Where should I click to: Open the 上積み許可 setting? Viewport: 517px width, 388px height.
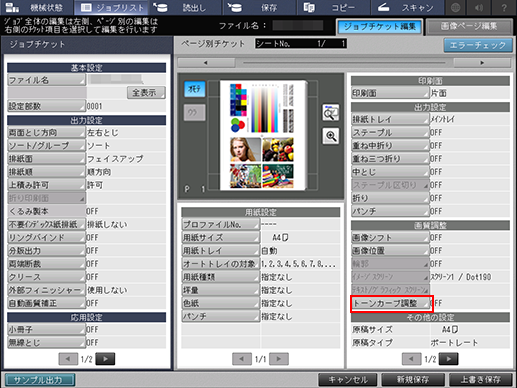46,185
